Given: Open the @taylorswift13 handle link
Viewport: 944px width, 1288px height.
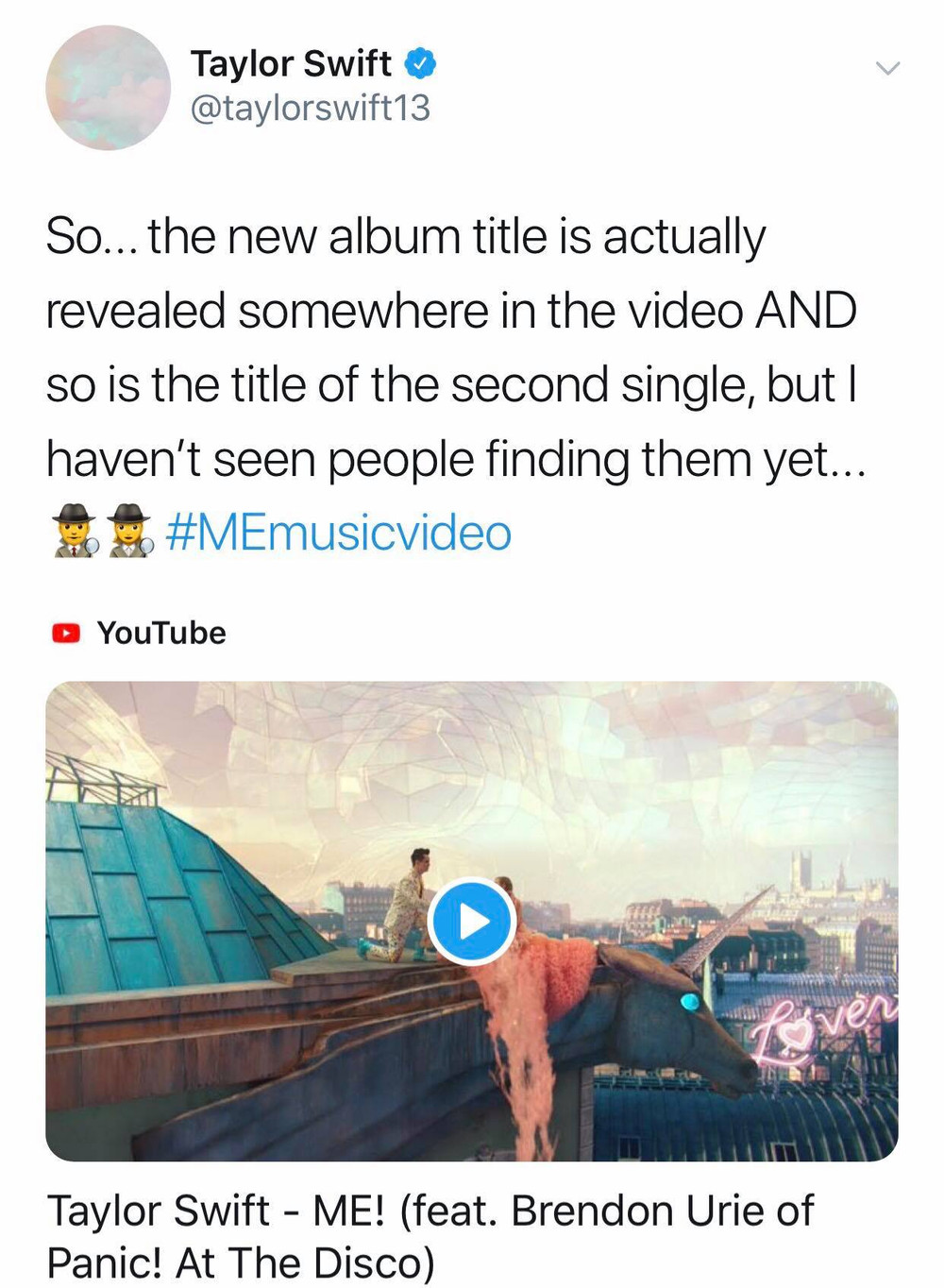Looking at the screenshot, I should 311,108.
